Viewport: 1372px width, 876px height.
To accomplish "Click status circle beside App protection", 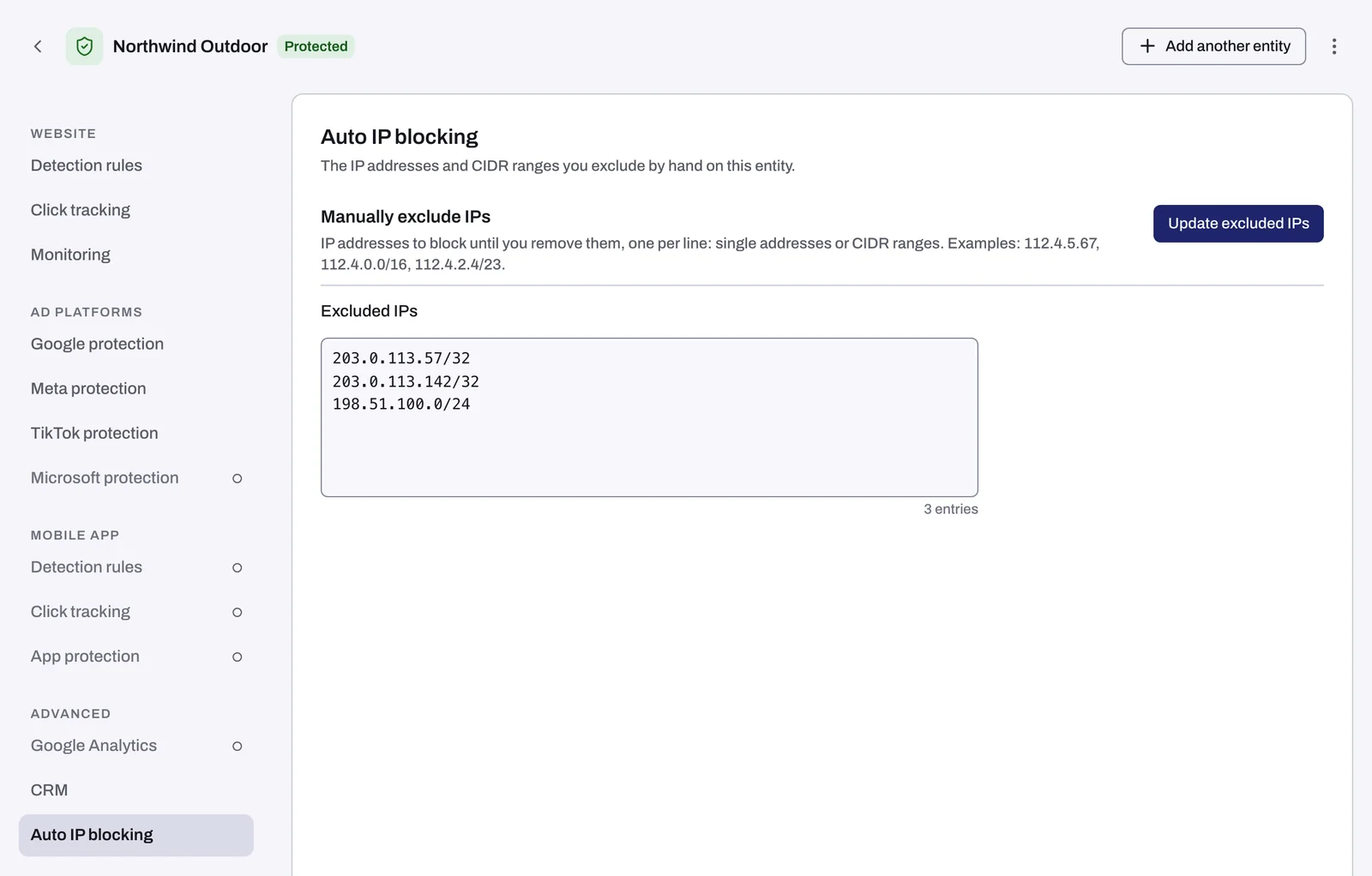I will tap(238, 657).
